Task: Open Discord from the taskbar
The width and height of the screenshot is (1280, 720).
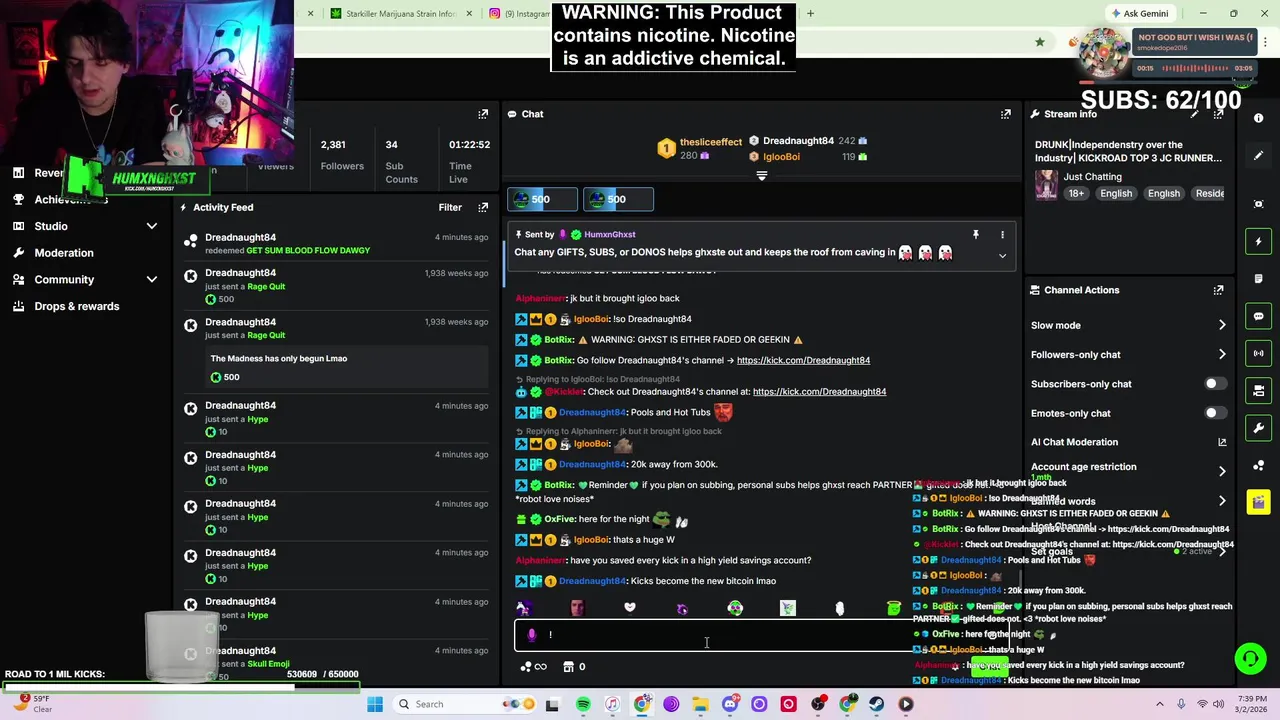Action: [x=730, y=704]
